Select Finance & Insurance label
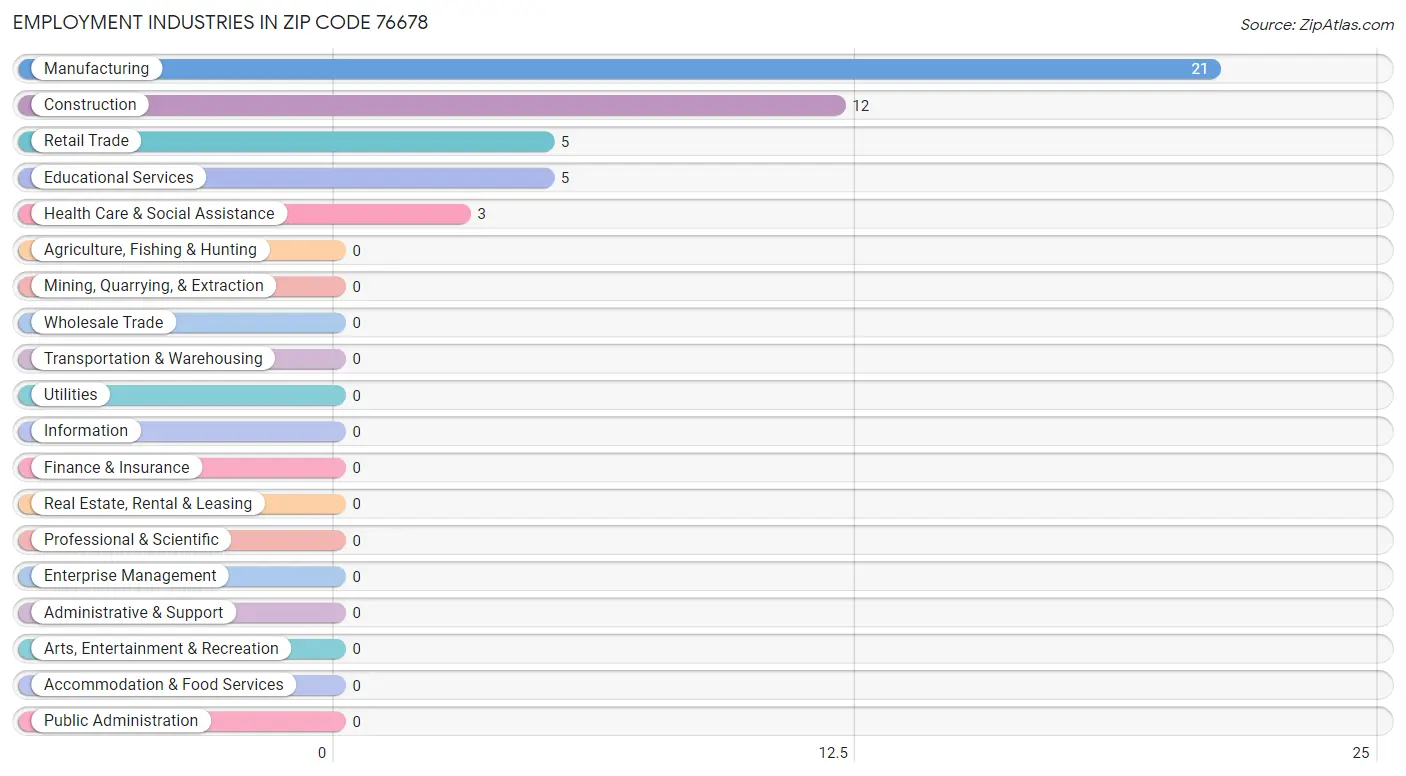 coord(116,467)
